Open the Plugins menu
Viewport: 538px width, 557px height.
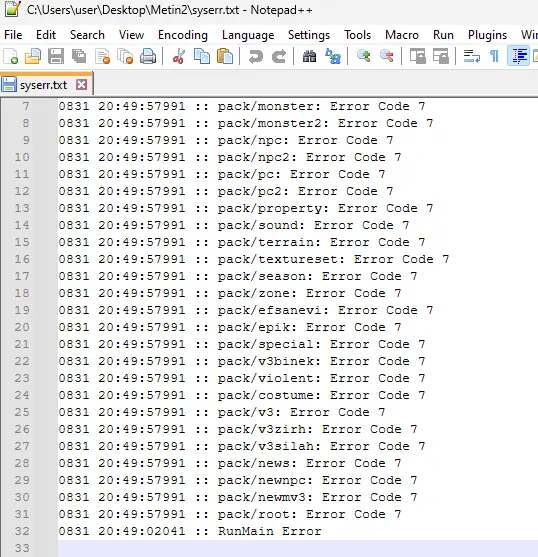487,35
